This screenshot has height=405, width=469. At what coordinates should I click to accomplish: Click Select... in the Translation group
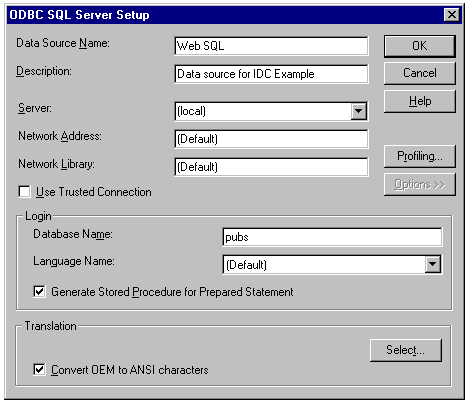[x=406, y=350]
